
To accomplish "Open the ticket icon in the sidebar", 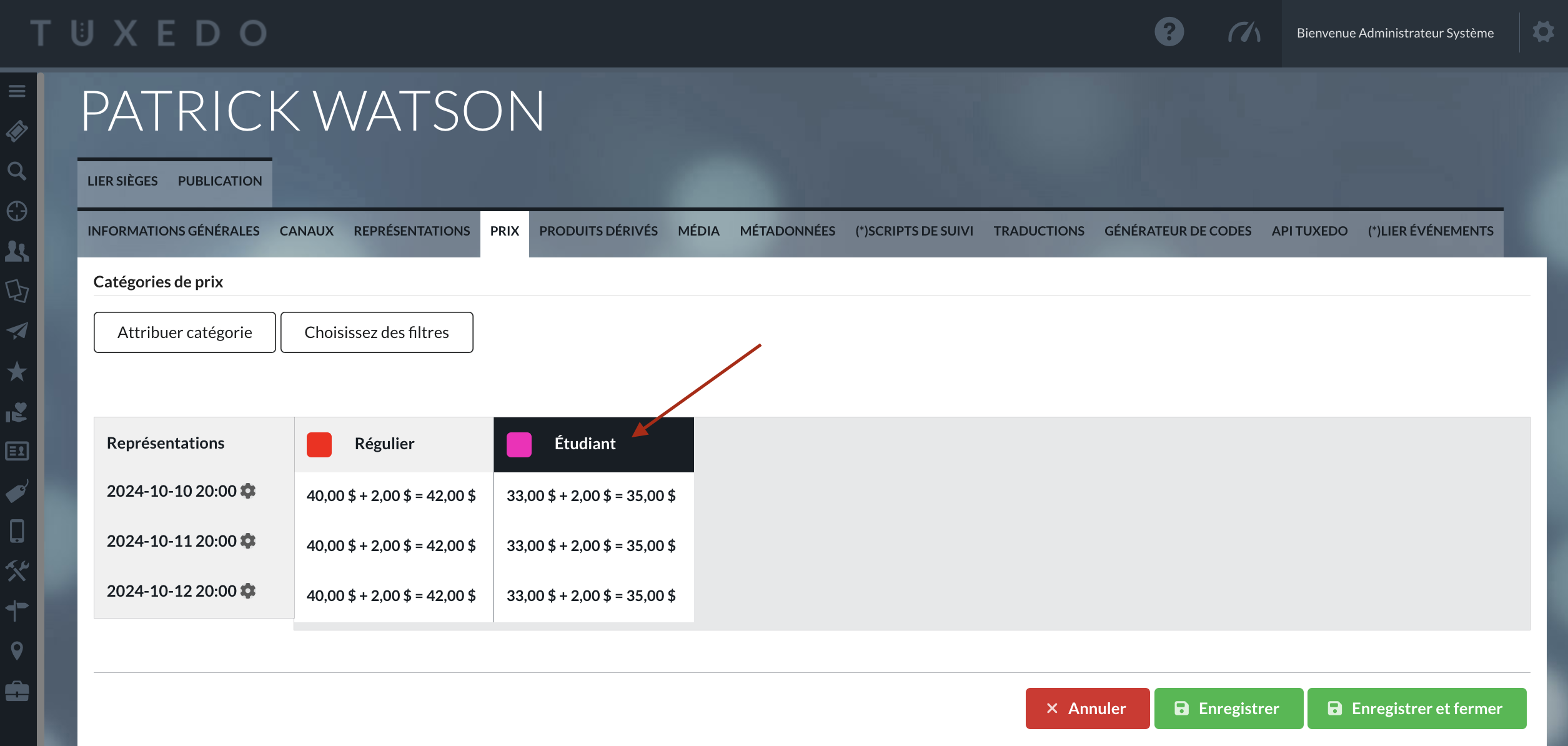I will coord(17,131).
